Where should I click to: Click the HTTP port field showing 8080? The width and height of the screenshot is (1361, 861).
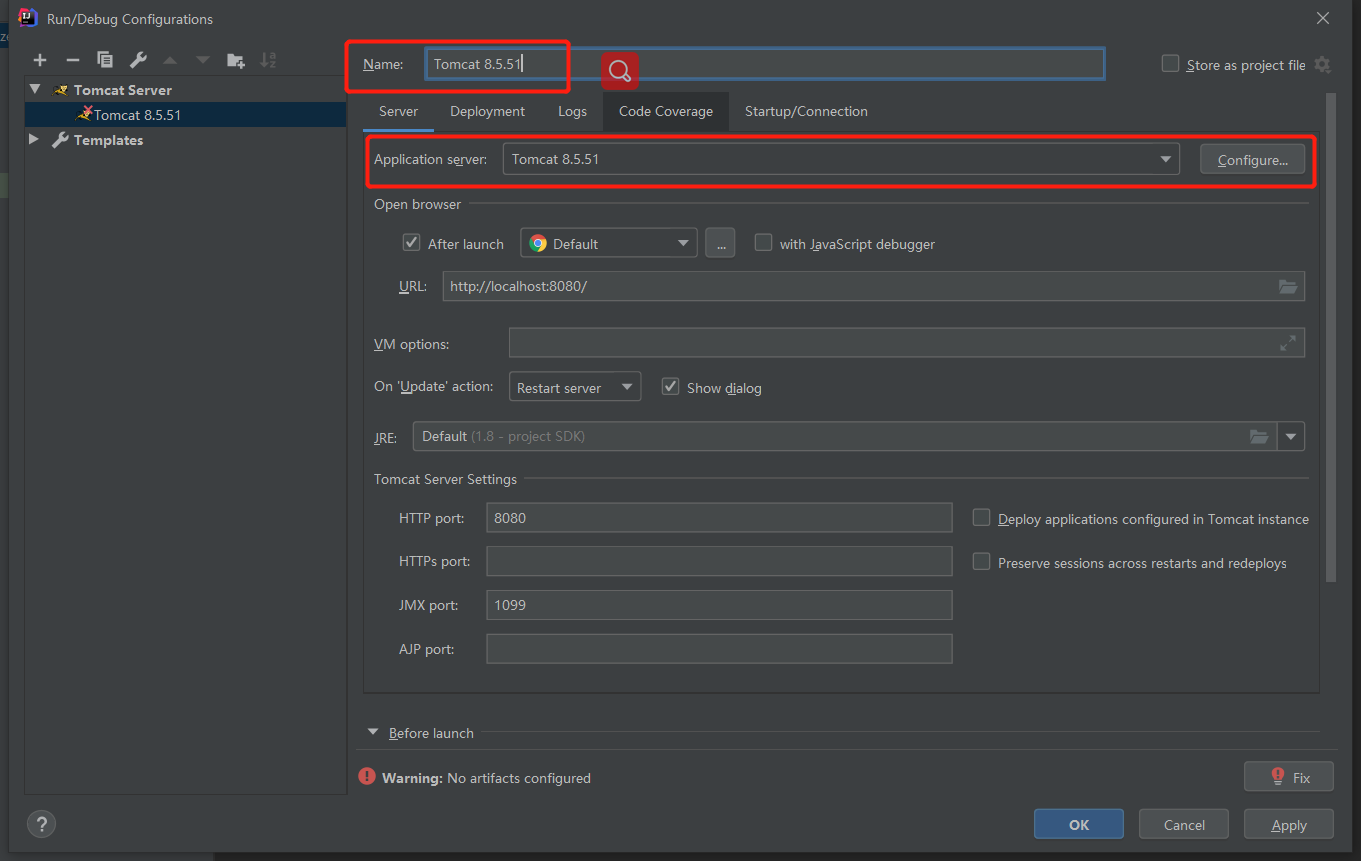(x=719, y=518)
